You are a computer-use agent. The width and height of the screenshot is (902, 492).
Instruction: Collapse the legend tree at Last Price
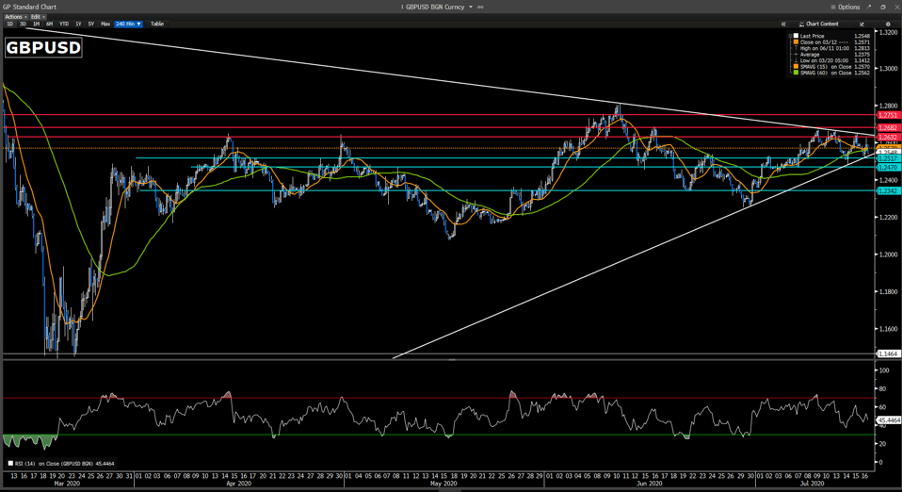coord(790,36)
